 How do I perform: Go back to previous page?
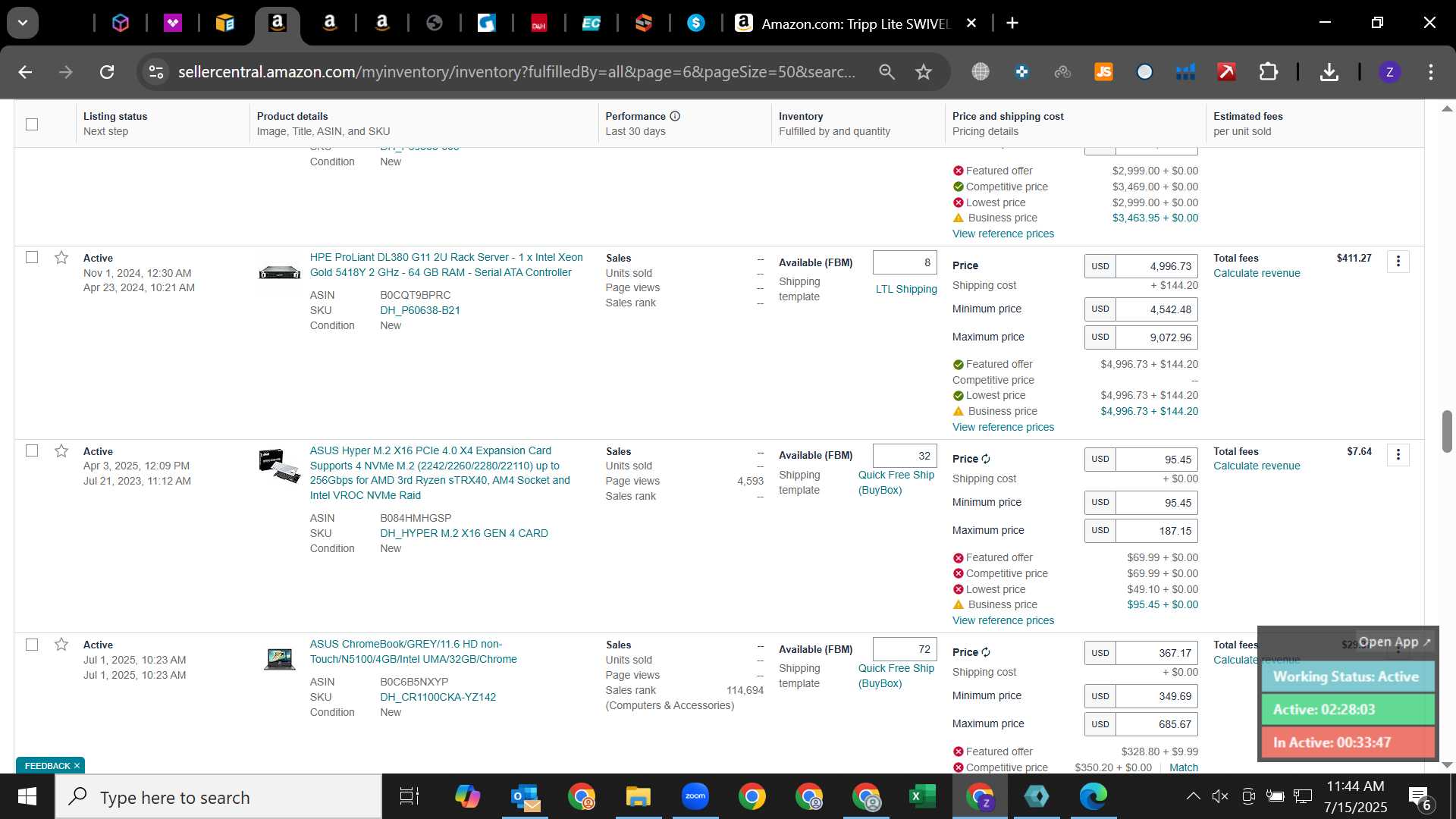(x=25, y=72)
